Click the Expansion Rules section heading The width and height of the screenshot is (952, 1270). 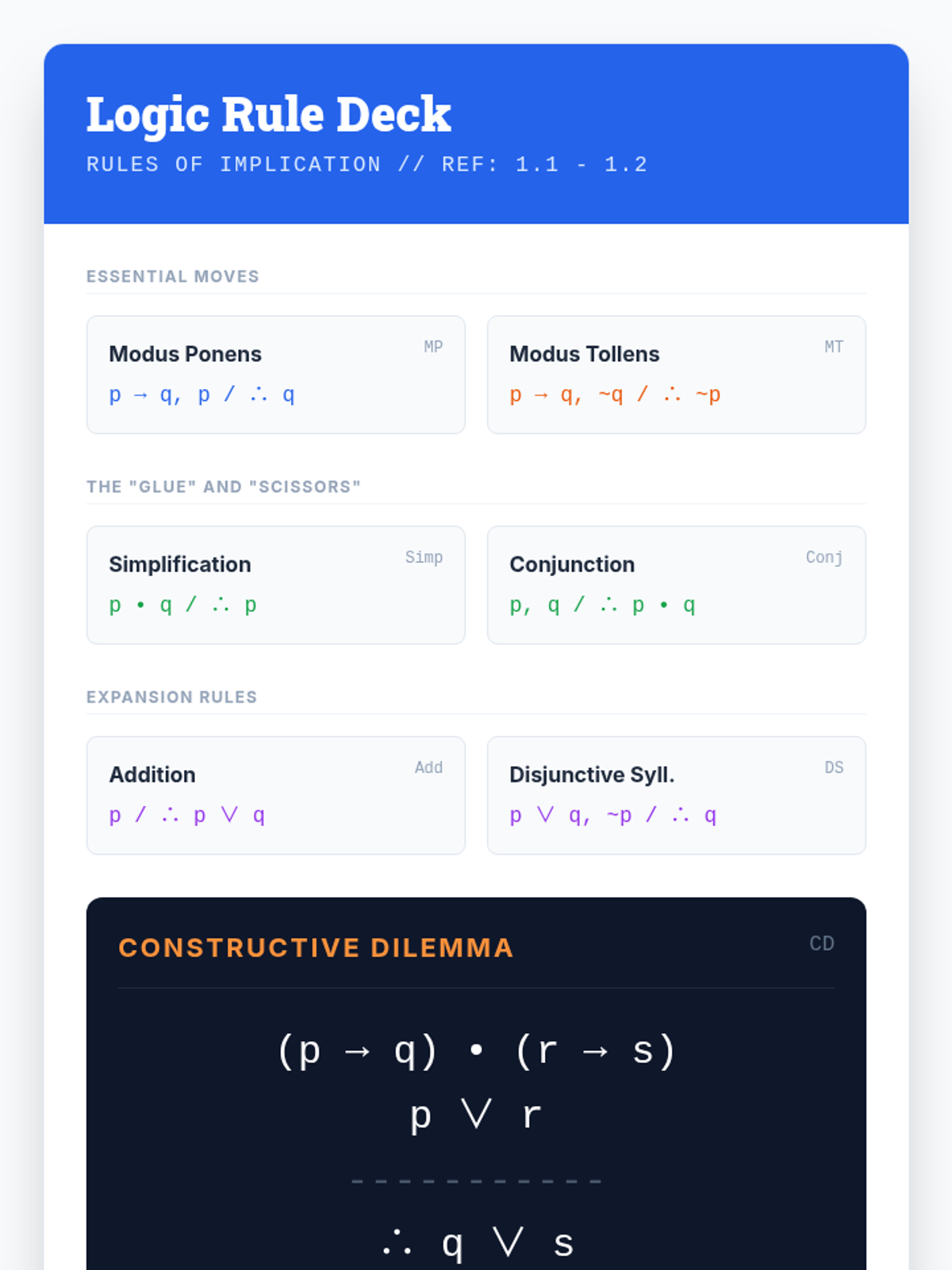point(171,697)
